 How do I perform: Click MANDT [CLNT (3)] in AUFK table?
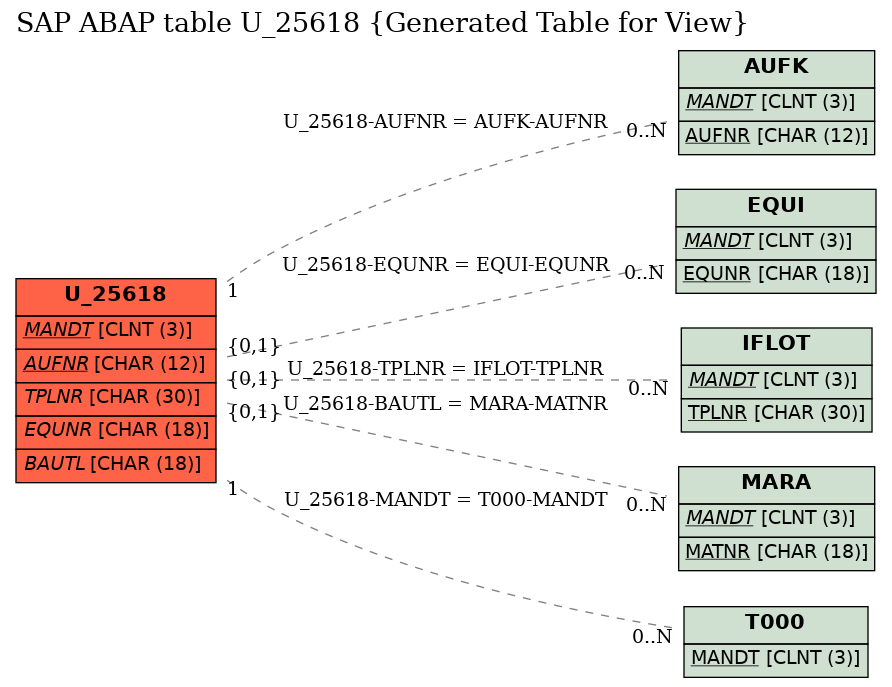point(776,104)
